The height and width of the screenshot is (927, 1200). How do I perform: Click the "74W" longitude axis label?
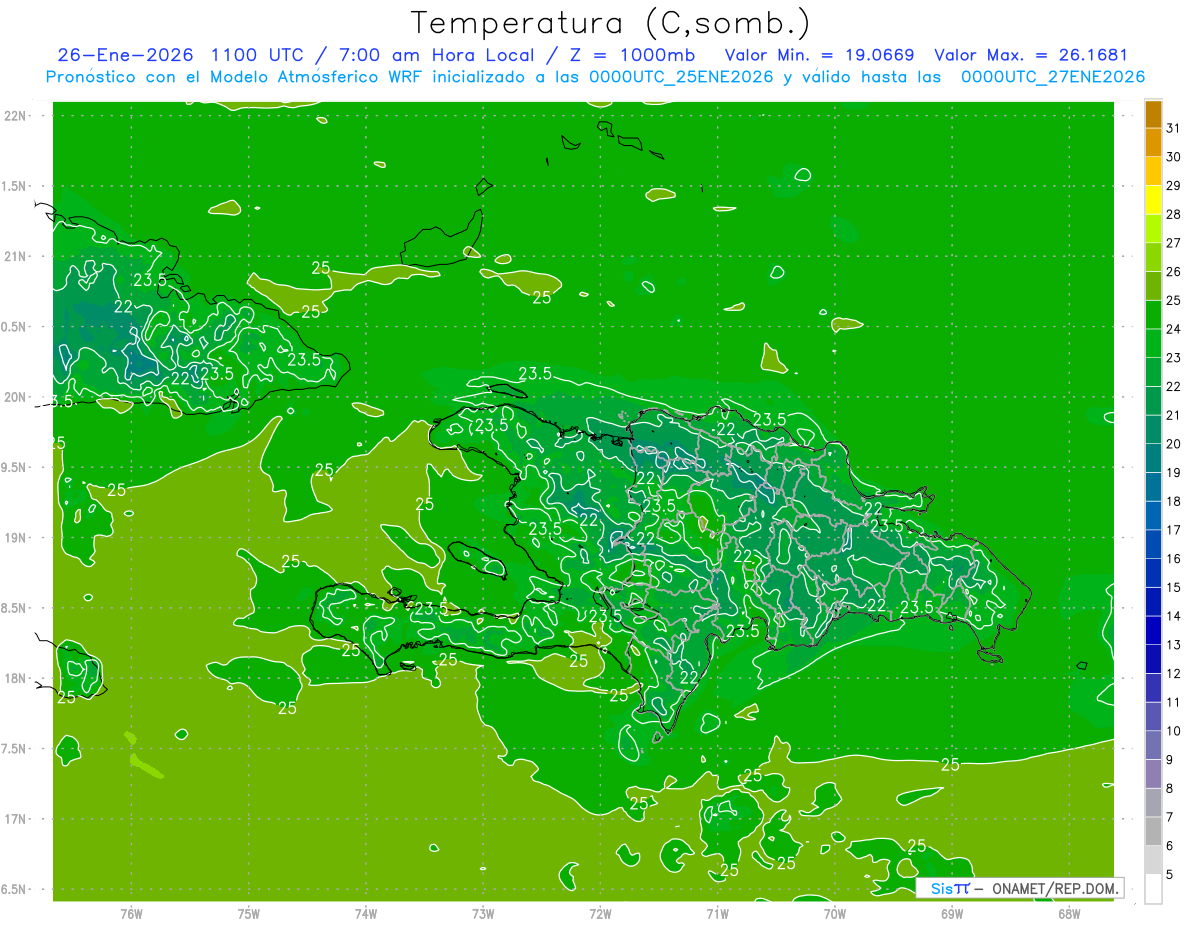(x=365, y=914)
